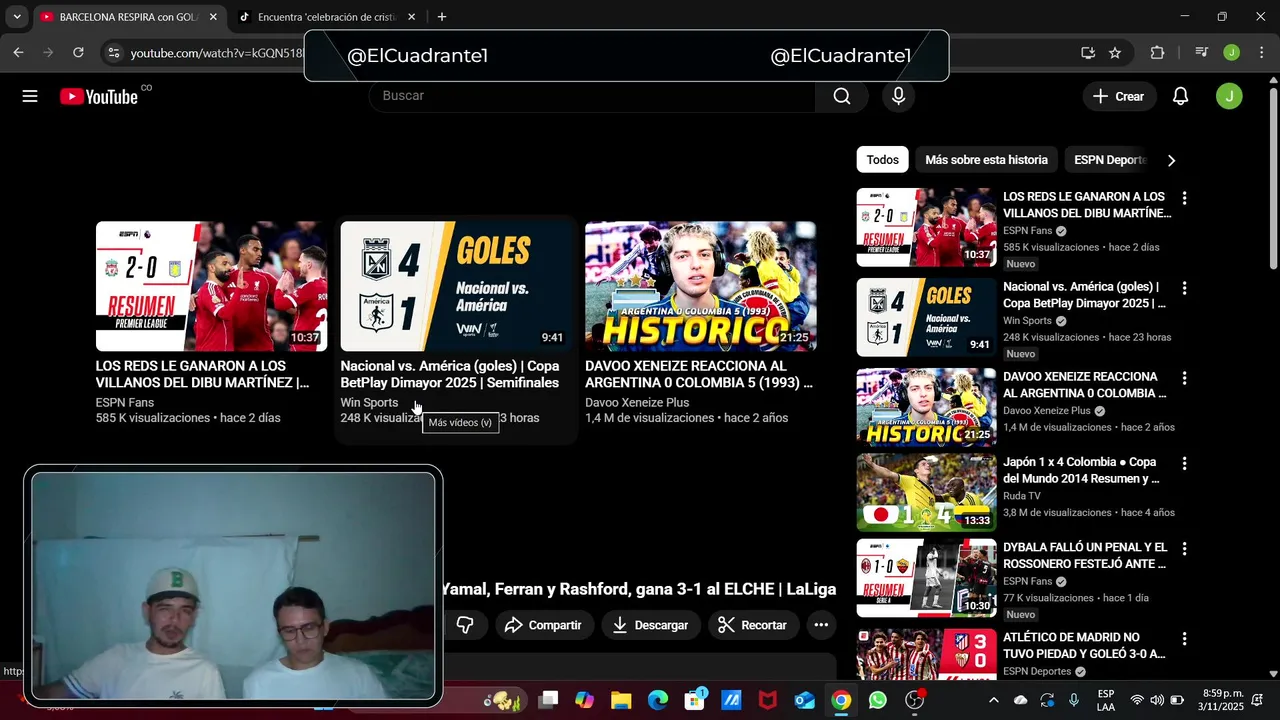Bookmark this page with the star

click(x=1115, y=53)
